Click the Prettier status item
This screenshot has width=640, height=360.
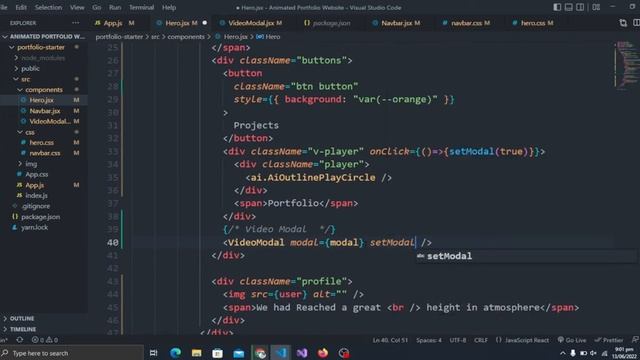click(x=609, y=340)
